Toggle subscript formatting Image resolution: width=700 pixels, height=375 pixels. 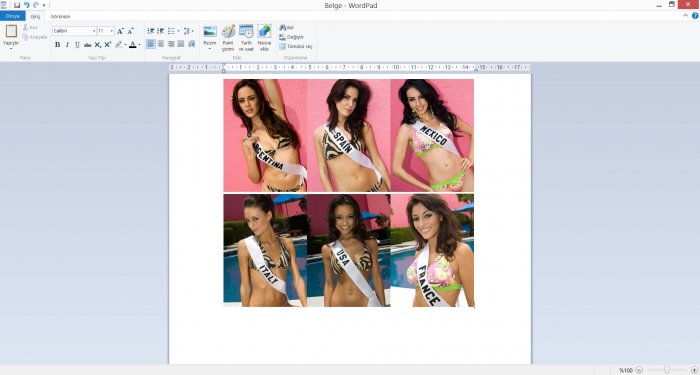(98, 45)
